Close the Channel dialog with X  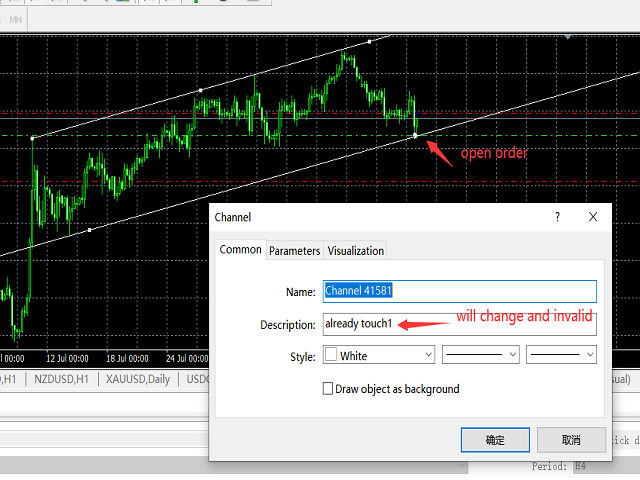[593, 216]
